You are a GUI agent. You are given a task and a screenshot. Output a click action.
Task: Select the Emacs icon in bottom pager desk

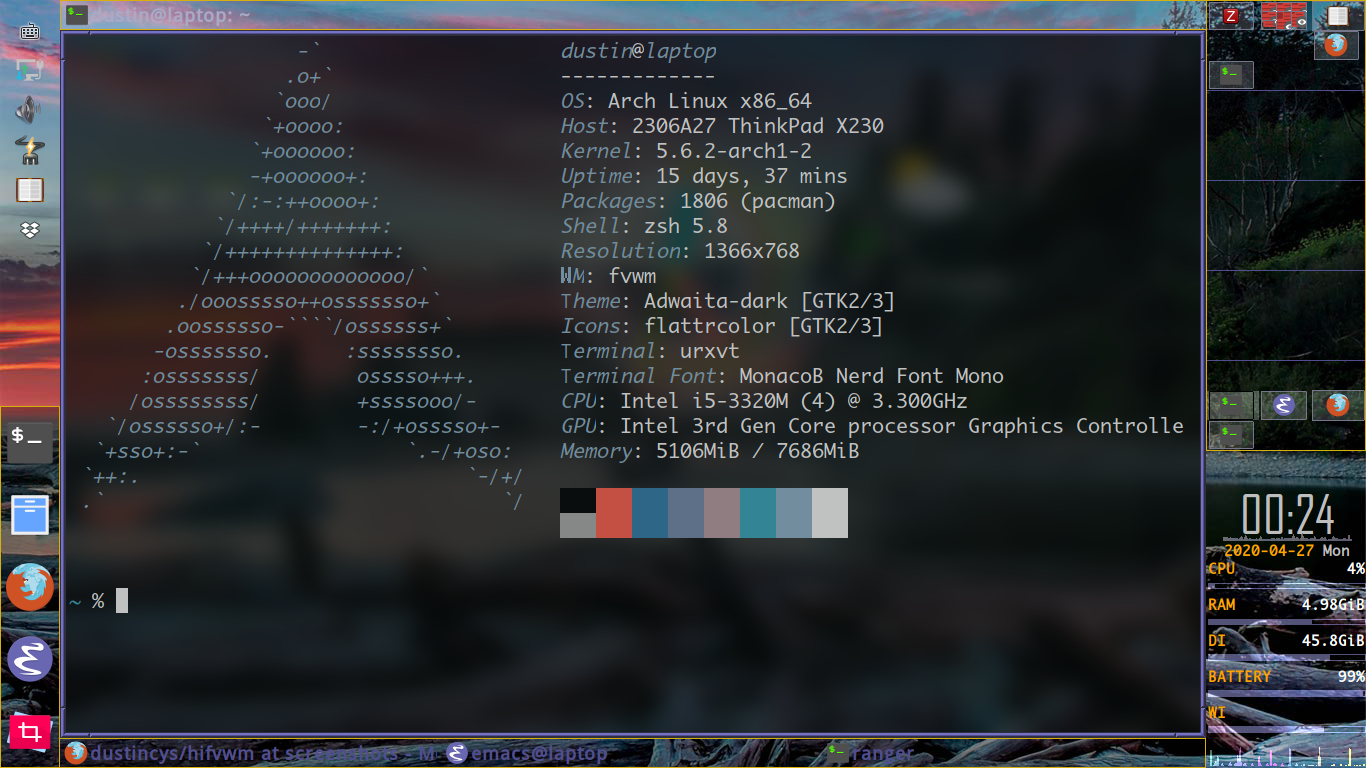(1284, 405)
